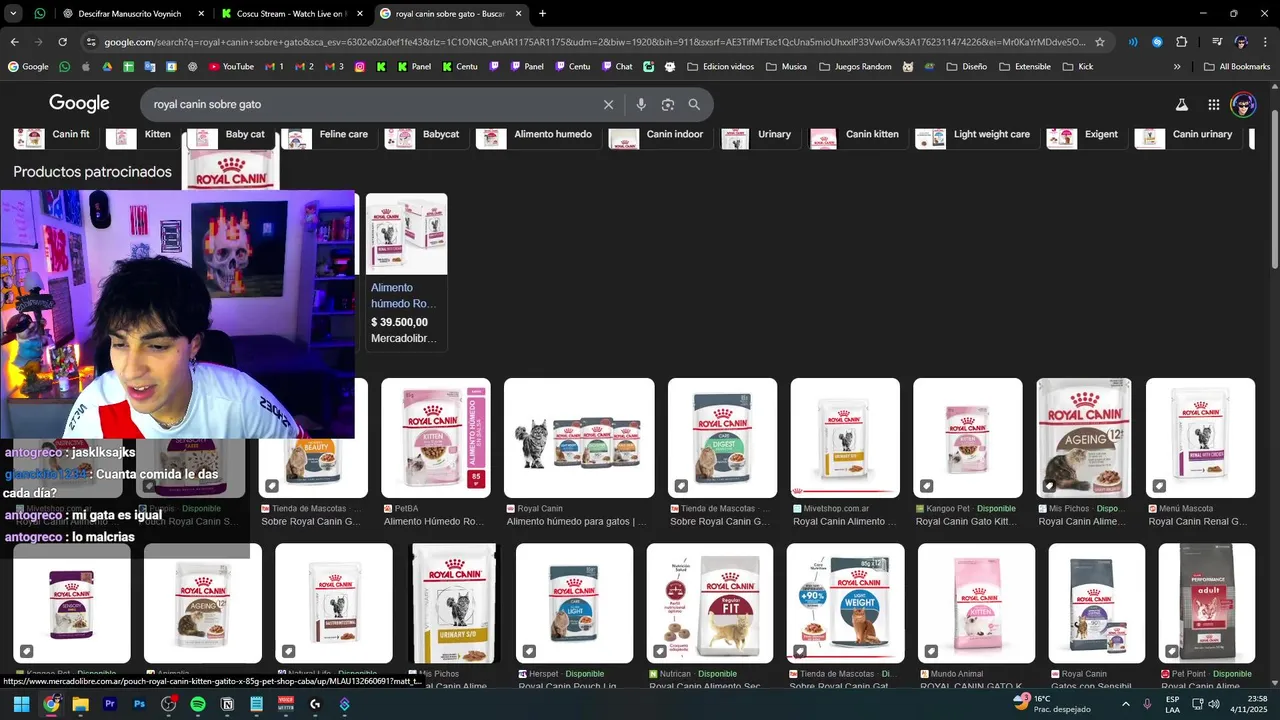Screen dimensions: 1280x720
Task: Open the Kick Panel bookmark
Action: (414, 66)
